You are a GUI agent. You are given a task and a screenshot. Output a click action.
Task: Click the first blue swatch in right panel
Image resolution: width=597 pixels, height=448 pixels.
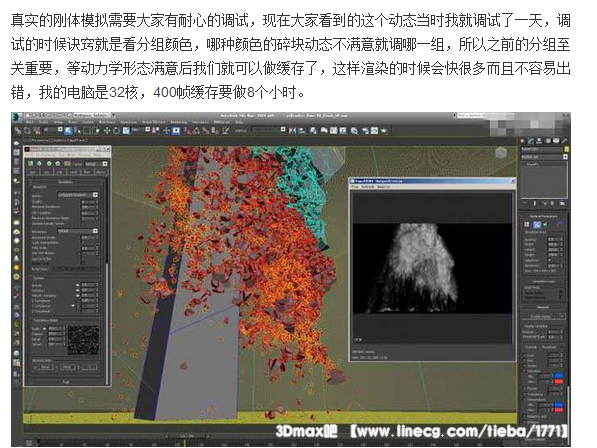click(x=559, y=376)
